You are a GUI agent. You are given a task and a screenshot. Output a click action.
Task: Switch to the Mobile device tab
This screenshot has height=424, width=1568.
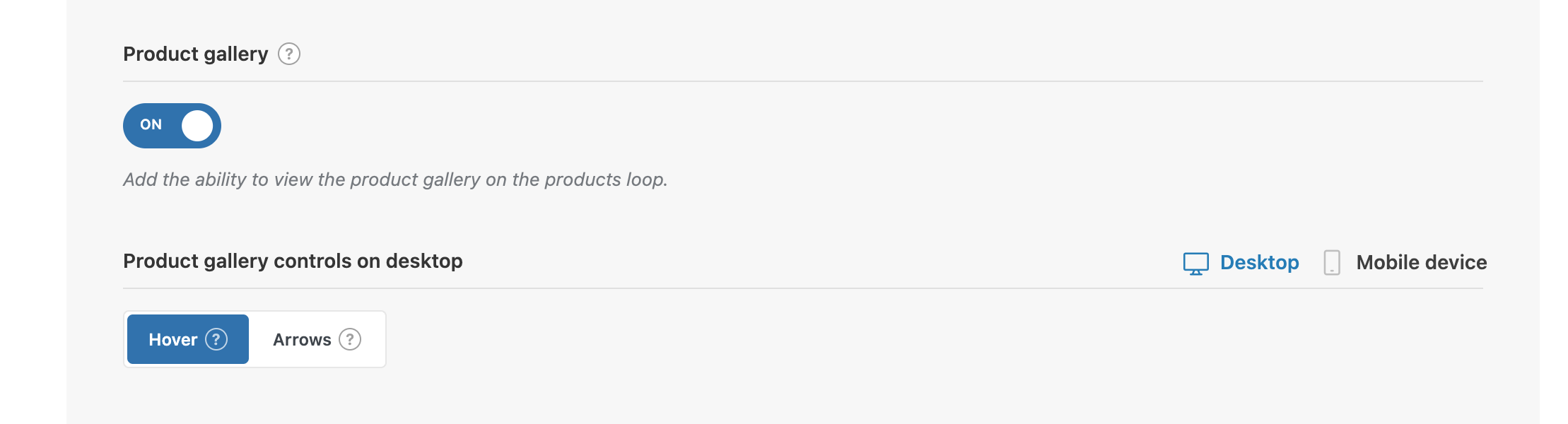click(x=1405, y=262)
